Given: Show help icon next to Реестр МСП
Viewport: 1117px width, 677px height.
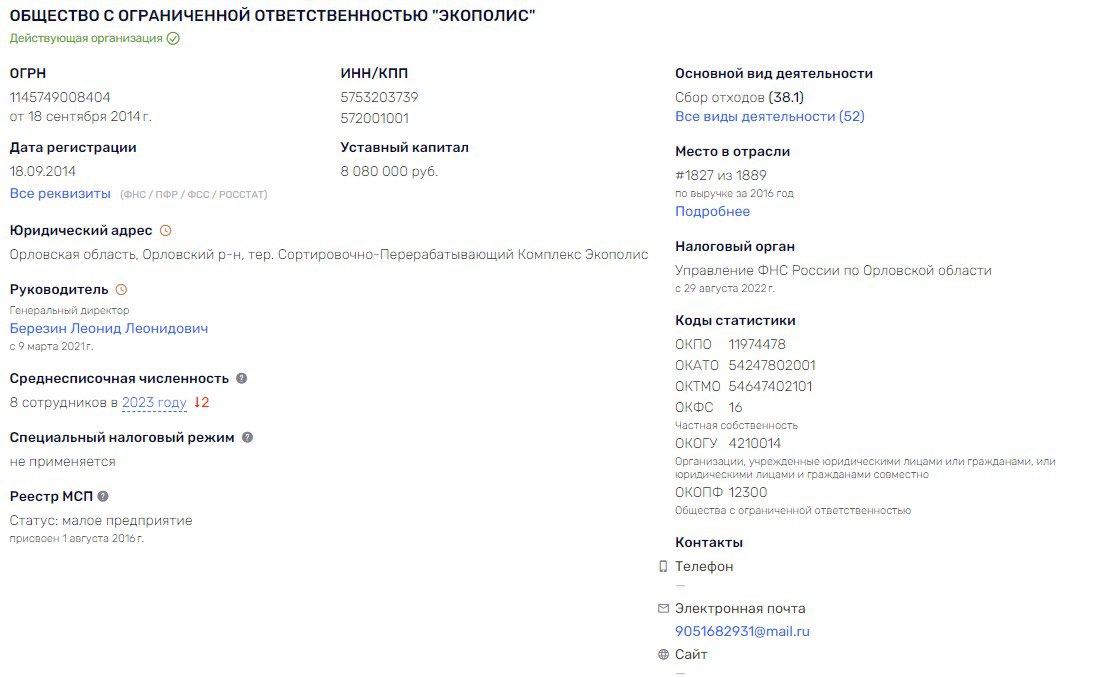Looking at the screenshot, I should point(103,496).
